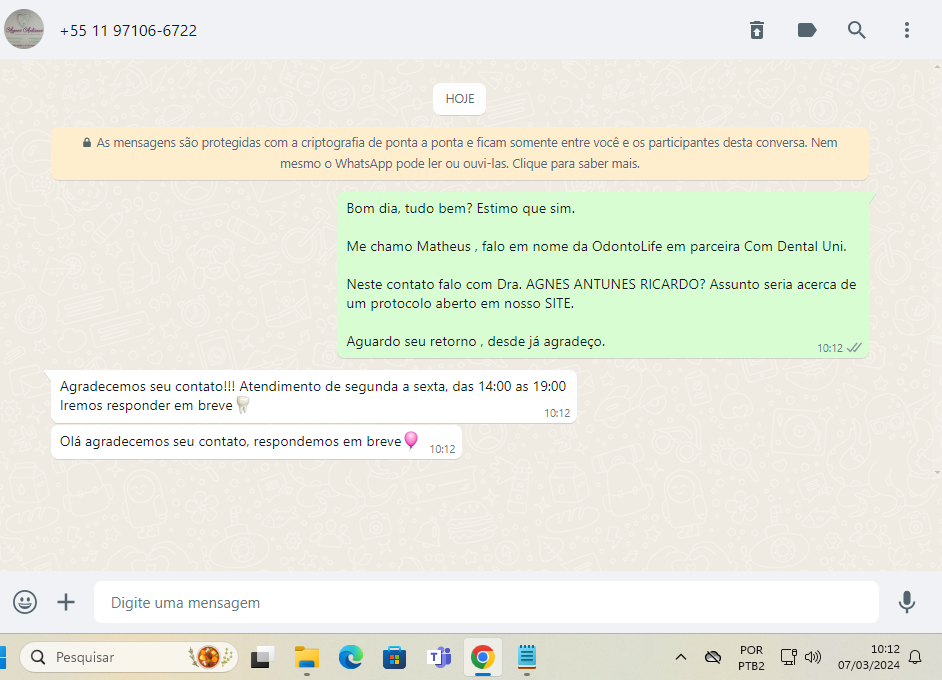The height and width of the screenshot is (680, 942).
Task: Open the volume speaker tray icon
Action: click(x=813, y=657)
